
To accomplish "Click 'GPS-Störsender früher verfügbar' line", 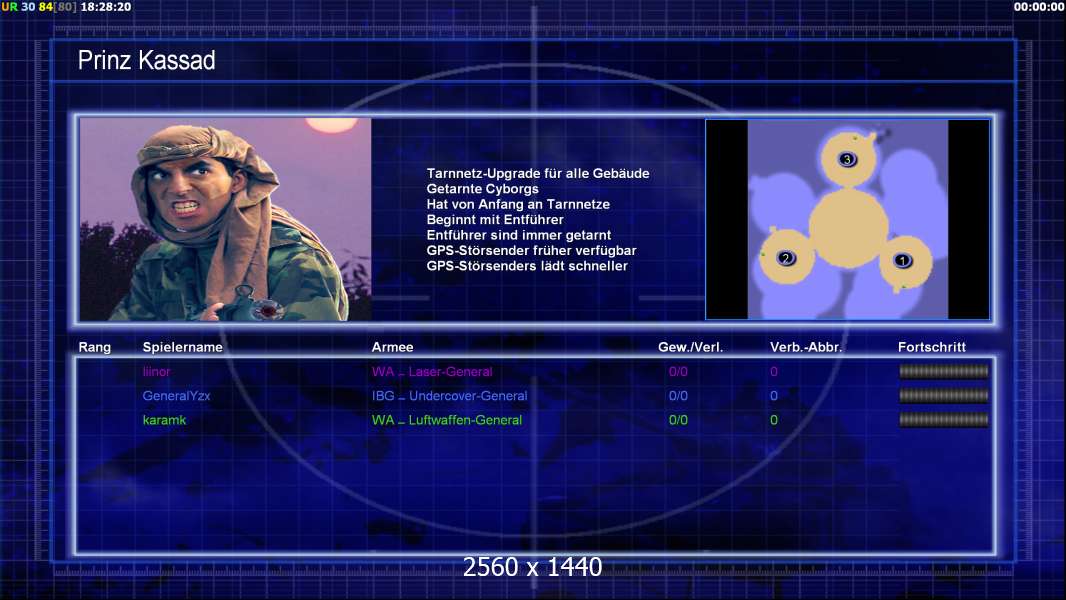I will (x=531, y=251).
